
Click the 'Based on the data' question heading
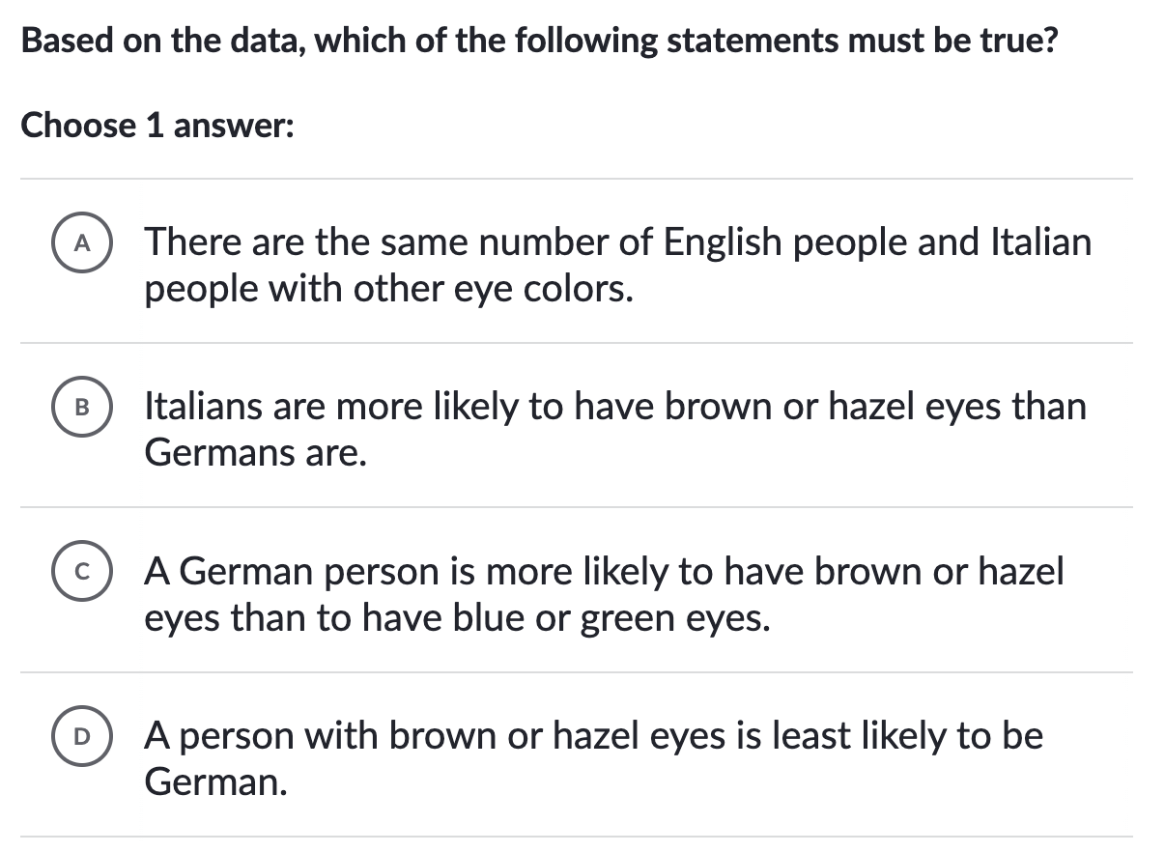539,41
